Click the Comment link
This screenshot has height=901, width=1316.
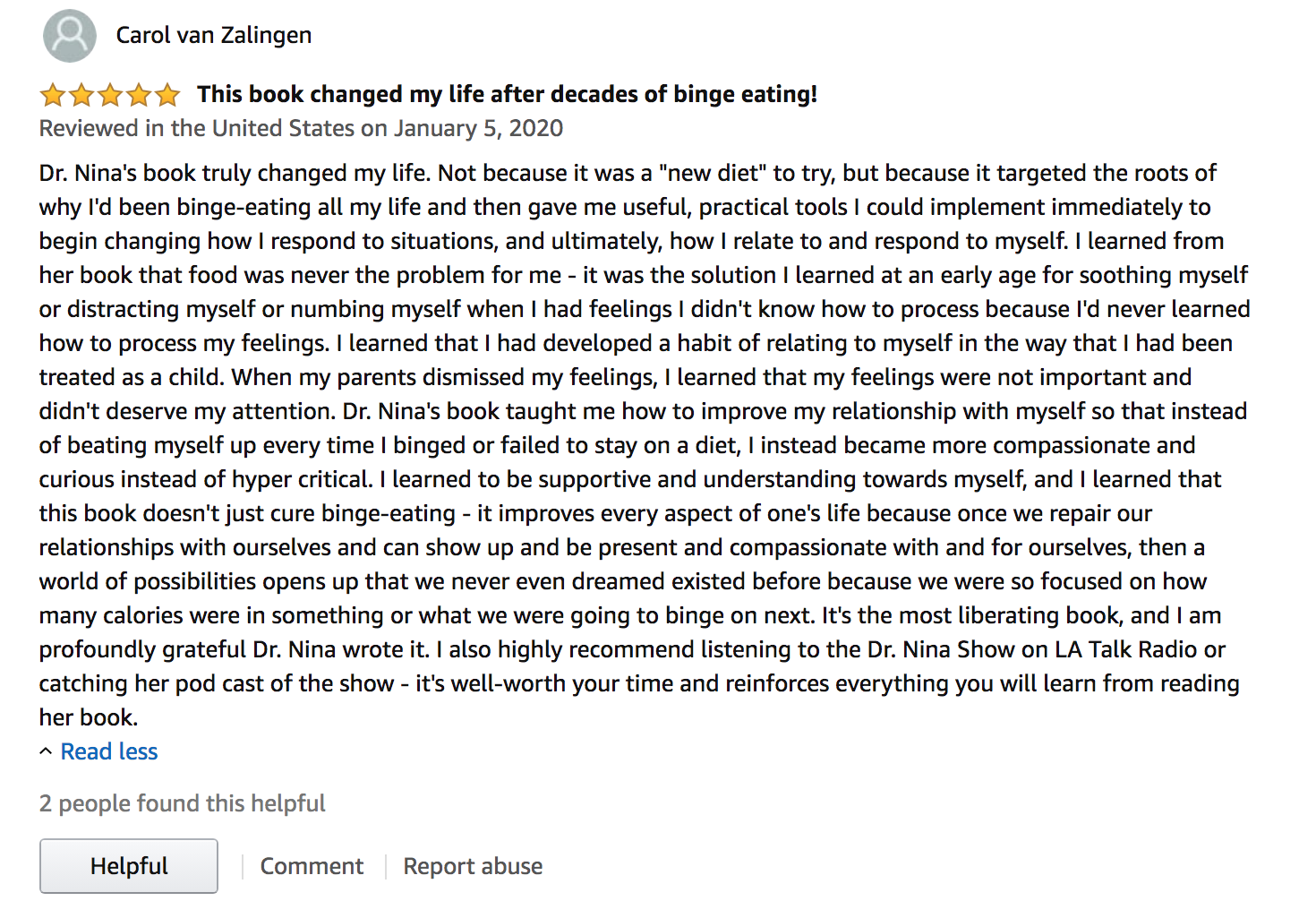coord(312,866)
